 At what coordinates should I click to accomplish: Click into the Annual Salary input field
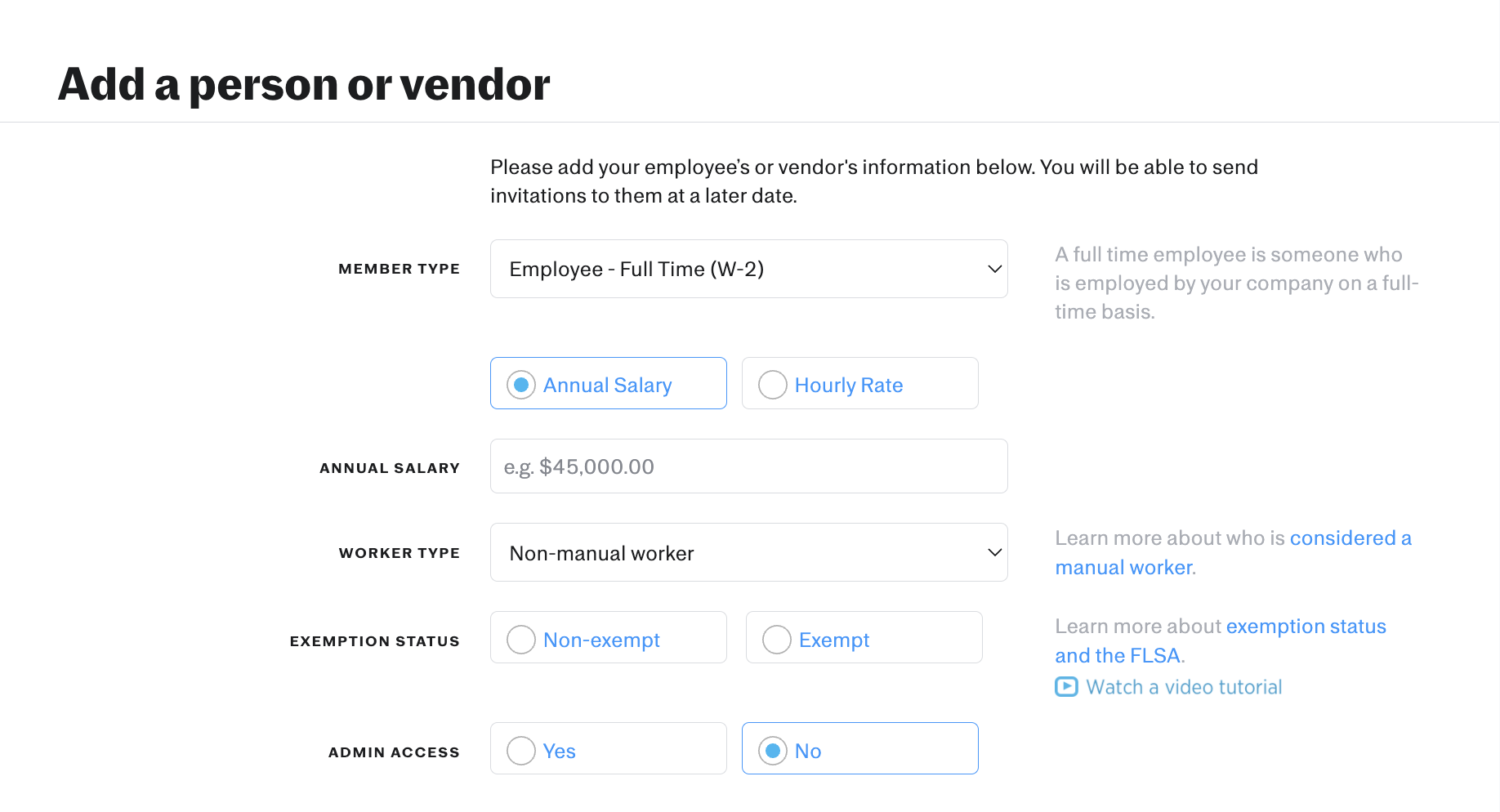point(748,466)
